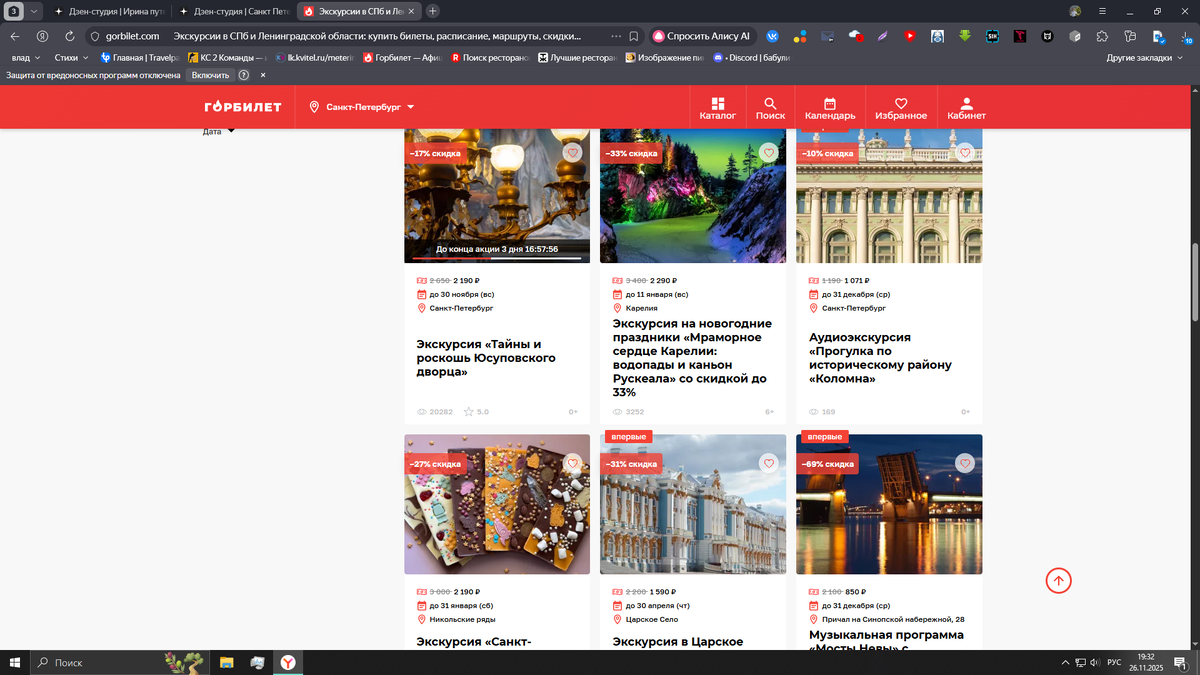Open the taskbar volume icon
Viewport: 1200px width, 675px height.
coord(1094,663)
